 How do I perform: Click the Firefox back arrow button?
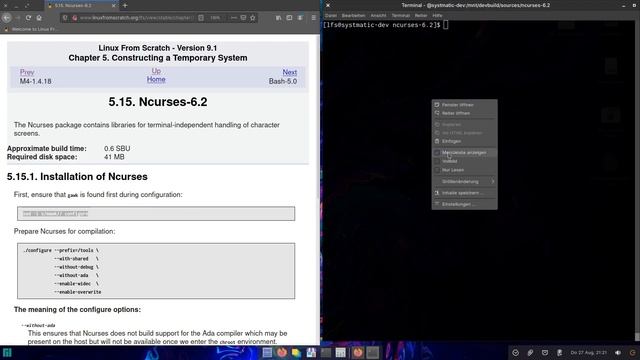7,18
